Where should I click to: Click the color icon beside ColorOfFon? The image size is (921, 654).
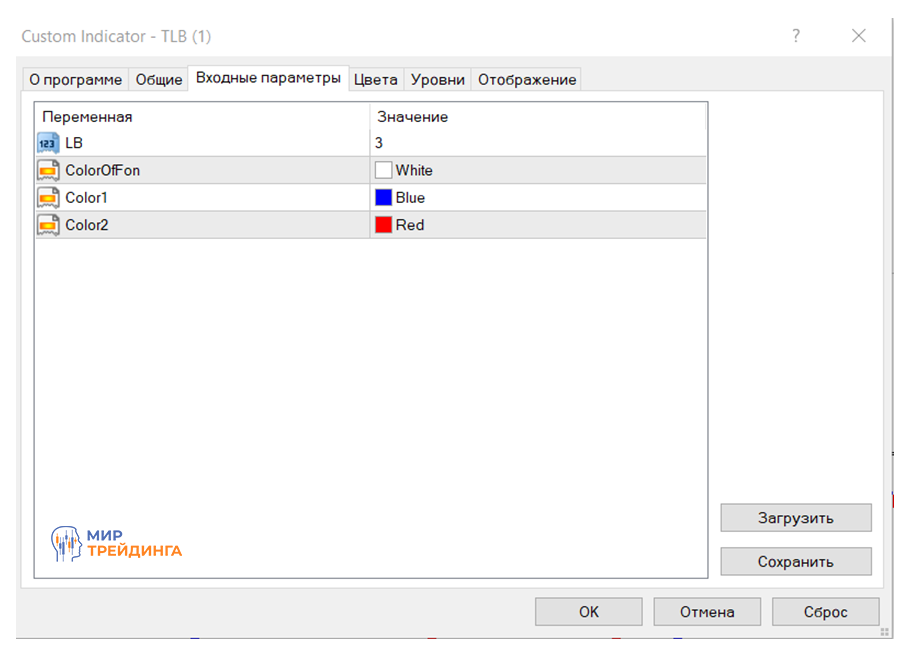[49, 170]
